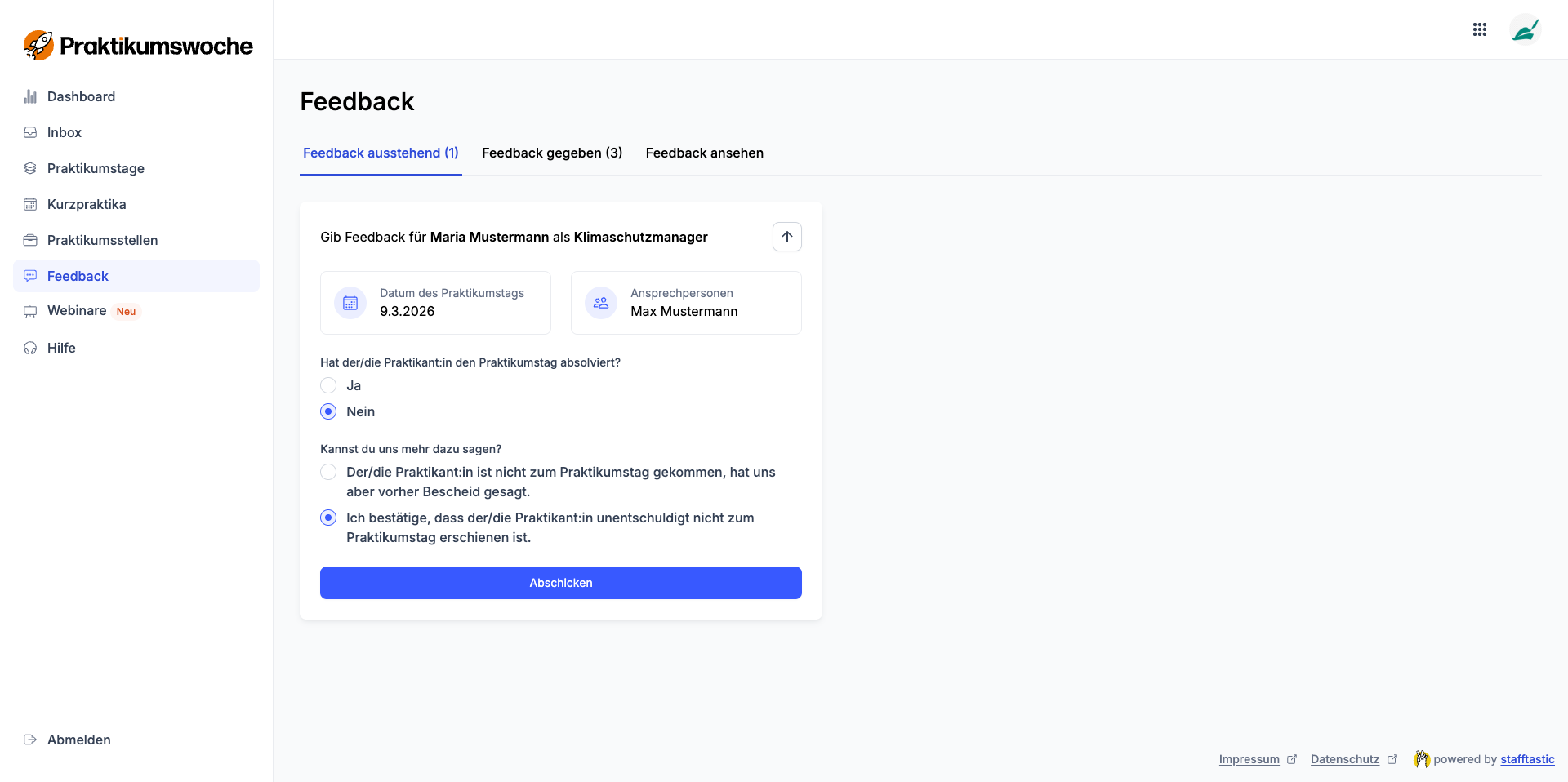
Task: Open Praktikumstage via its layers icon
Action: (x=30, y=168)
